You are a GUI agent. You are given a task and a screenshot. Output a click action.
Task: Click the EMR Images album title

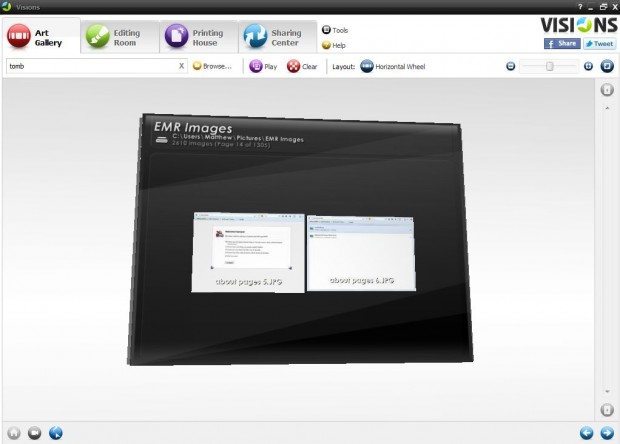point(193,127)
